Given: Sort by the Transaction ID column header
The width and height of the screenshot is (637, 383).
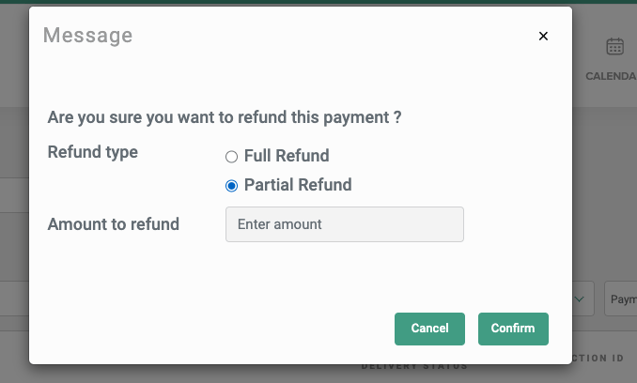Looking at the screenshot, I should click(598, 358).
